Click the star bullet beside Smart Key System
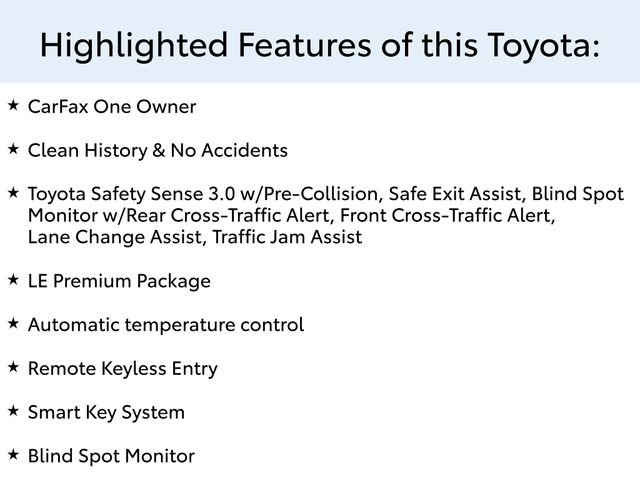Image resolution: width=640 pixels, height=480 pixels. click(13, 410)
